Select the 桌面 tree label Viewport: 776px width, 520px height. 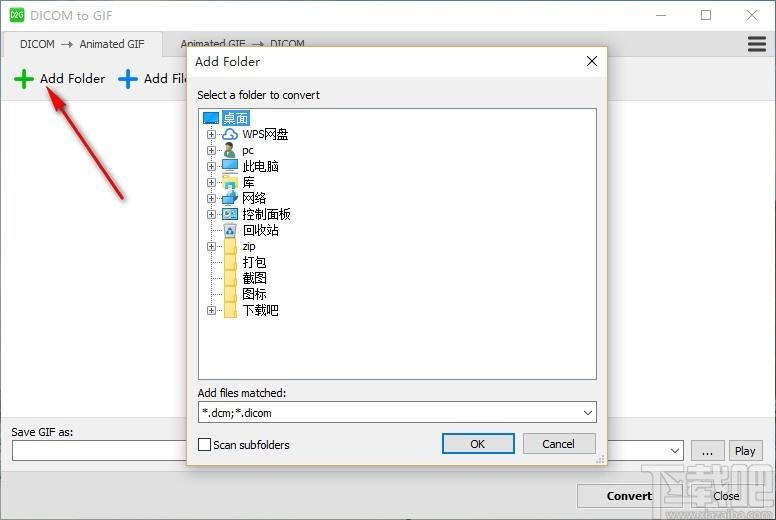pyautogui.click(x=236, y=118)
